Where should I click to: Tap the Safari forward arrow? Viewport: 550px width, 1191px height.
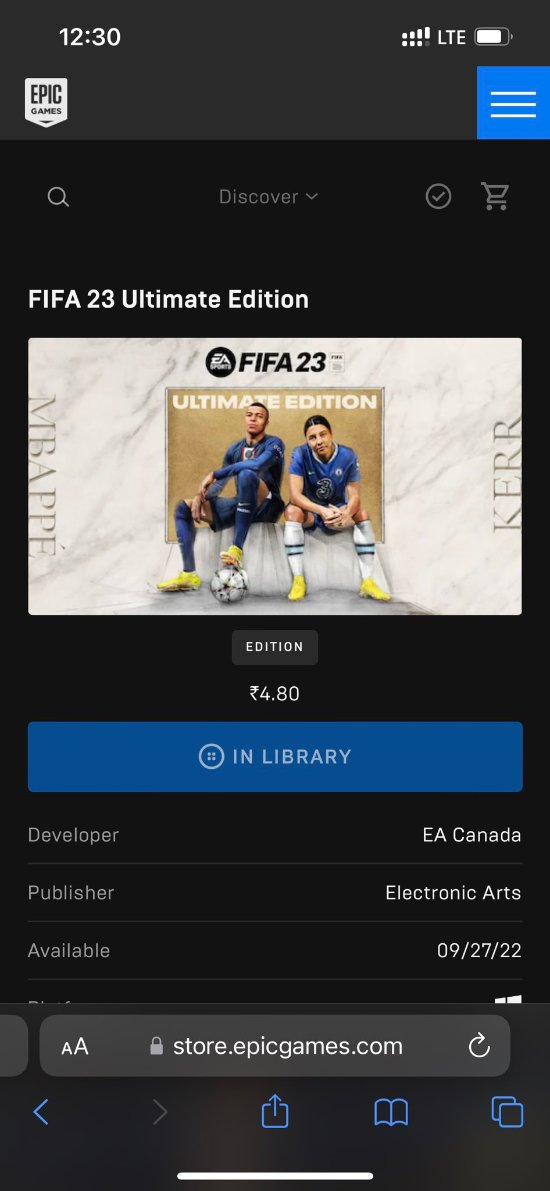160,1113
